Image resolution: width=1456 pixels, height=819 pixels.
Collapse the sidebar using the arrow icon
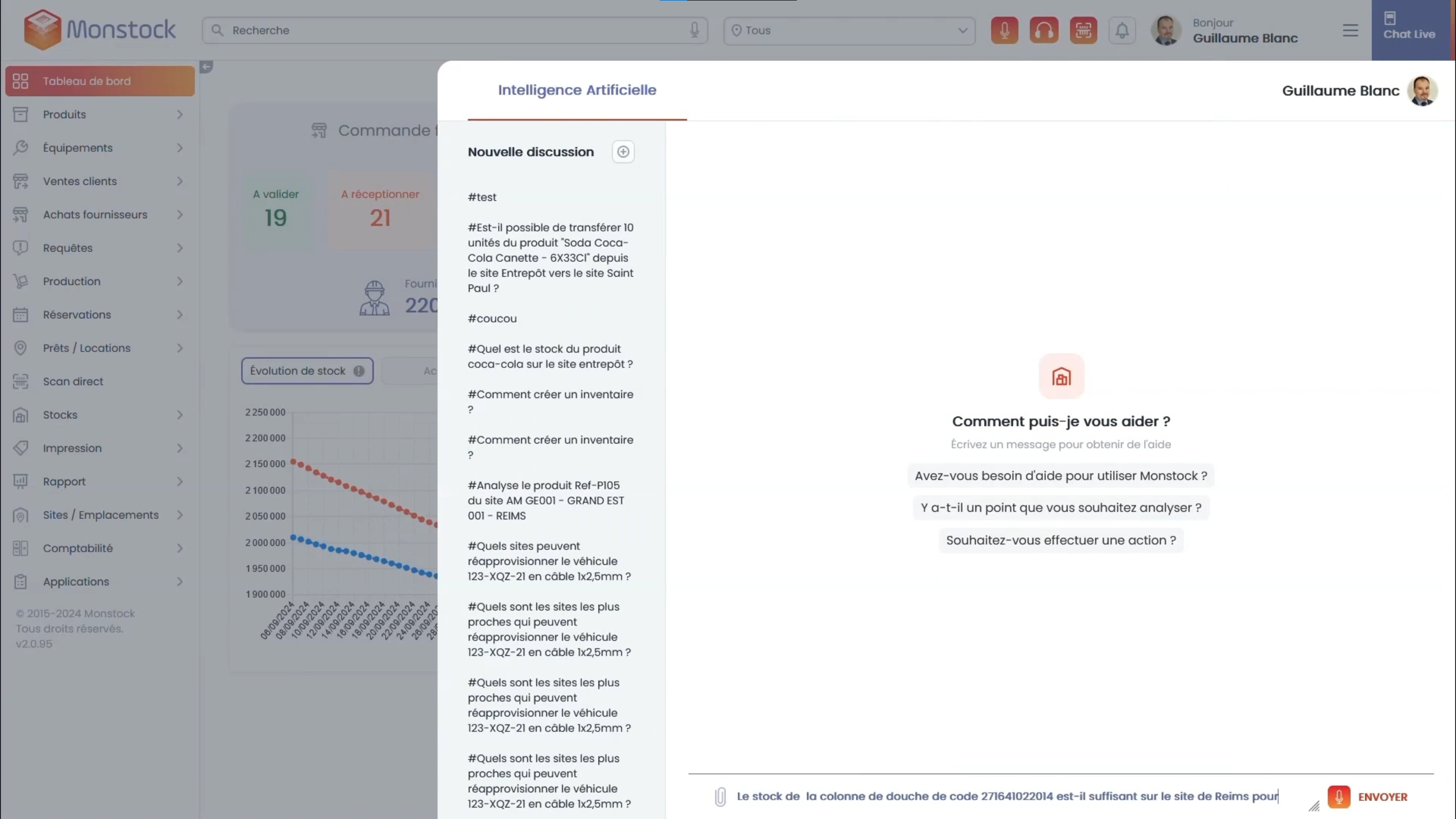pos(206,67)
